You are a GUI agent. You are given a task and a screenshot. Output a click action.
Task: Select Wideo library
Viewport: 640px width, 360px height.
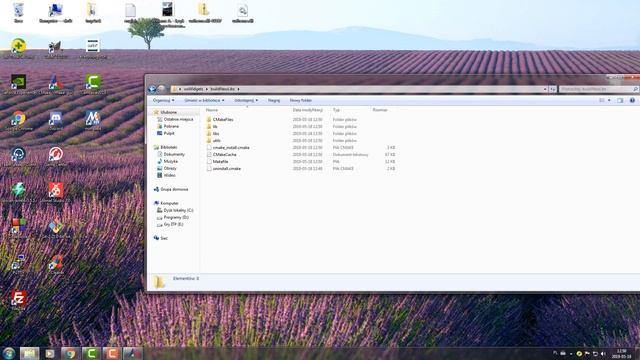pos(169,175)
